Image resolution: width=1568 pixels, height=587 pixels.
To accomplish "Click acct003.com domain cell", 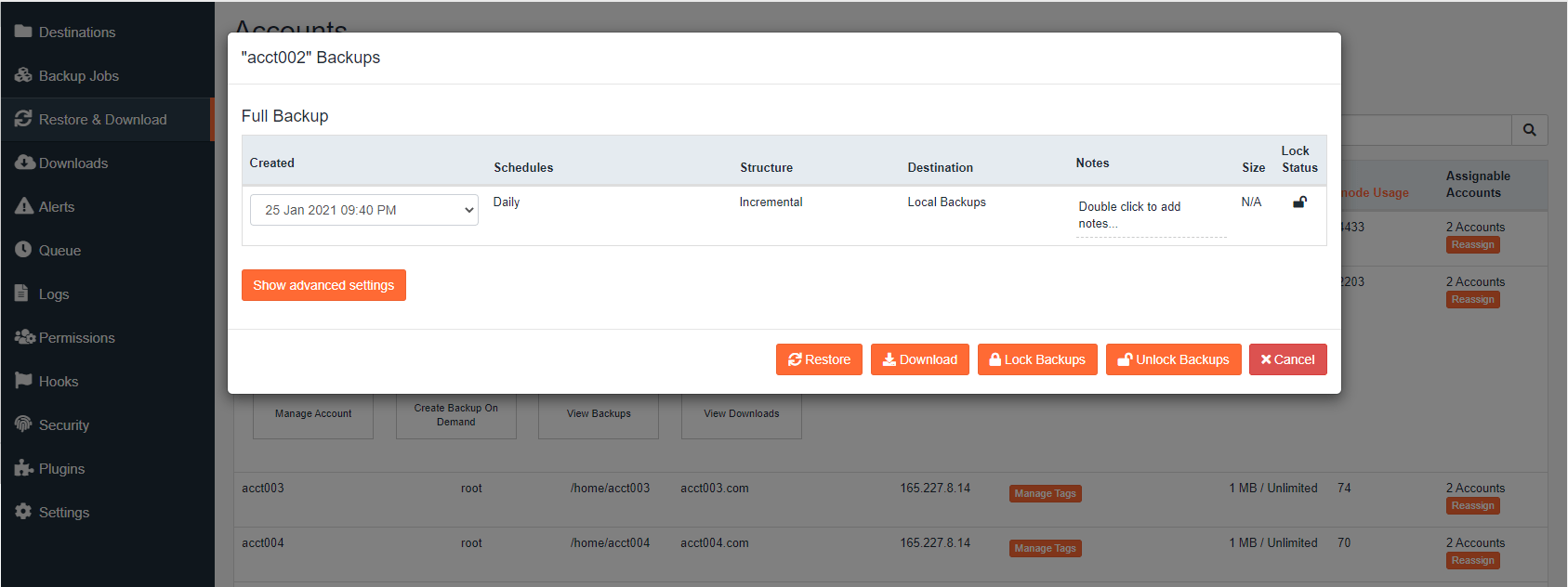I will 715,488.
